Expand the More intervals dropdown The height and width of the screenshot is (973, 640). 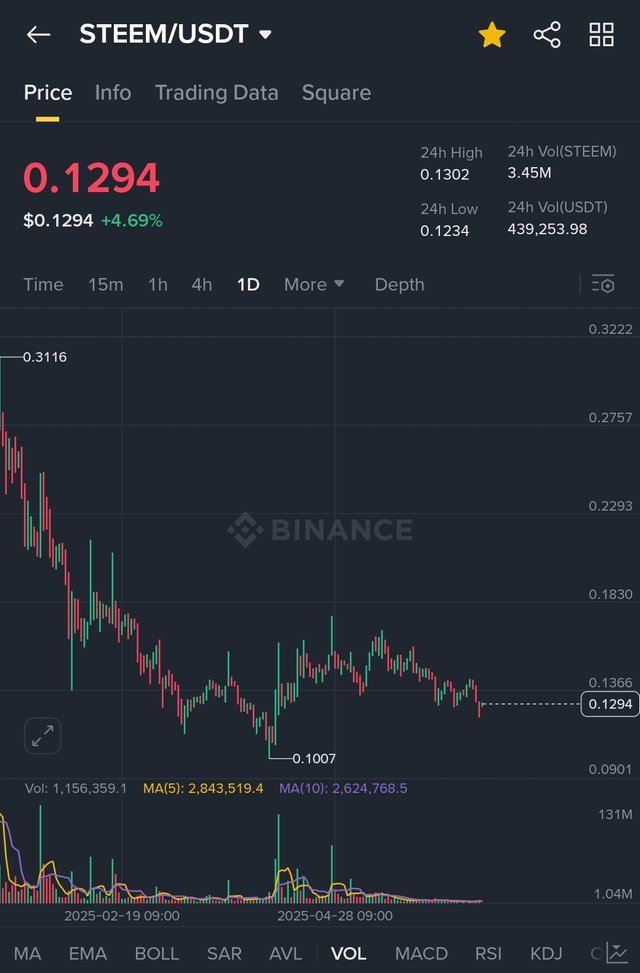tap(313, 284)
